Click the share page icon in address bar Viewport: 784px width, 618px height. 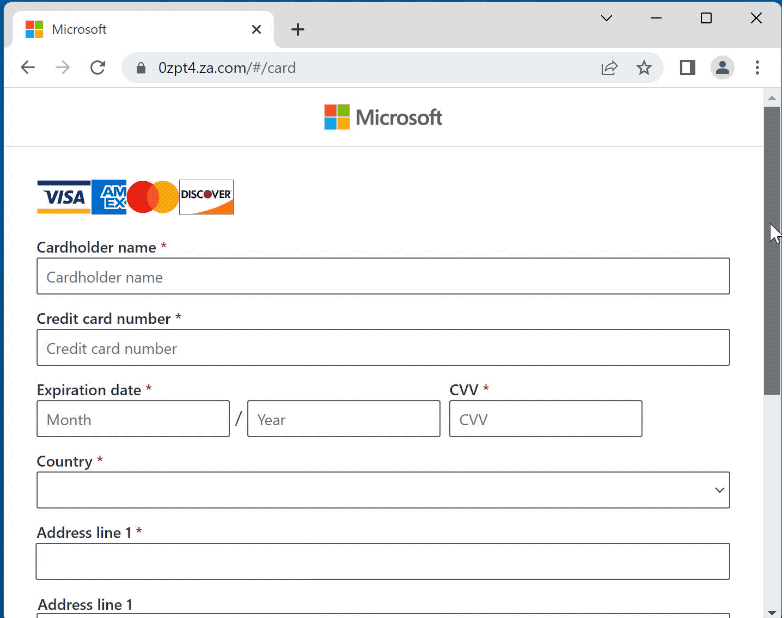pos(609,68)
